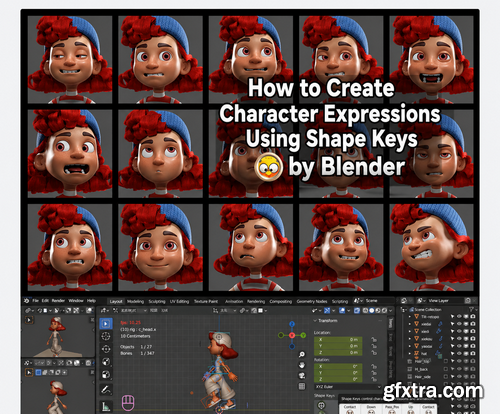Image resolution: width=500 pixels, height=414 pixels.
Task: Click the Location Z value field
Action: pyautogui.click(x=338, y=352)
